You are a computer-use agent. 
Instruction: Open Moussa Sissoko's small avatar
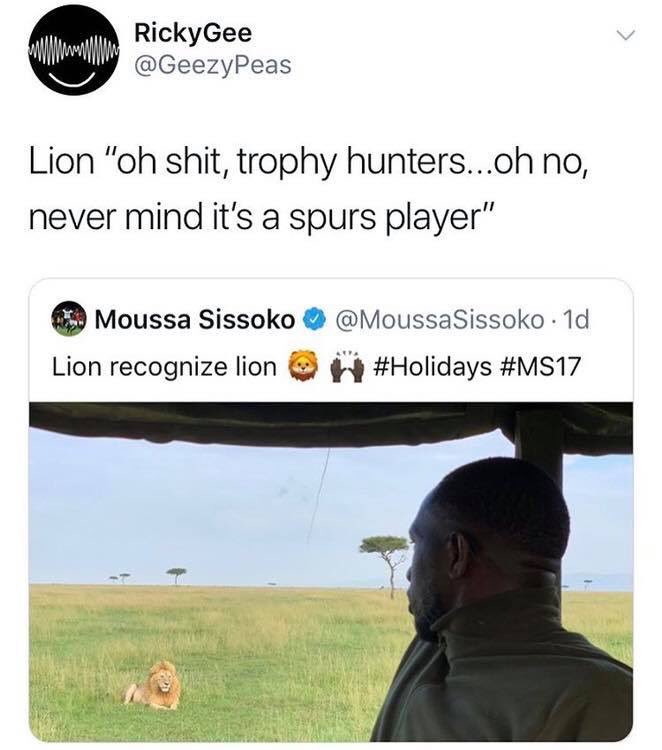tap(68, 319)
